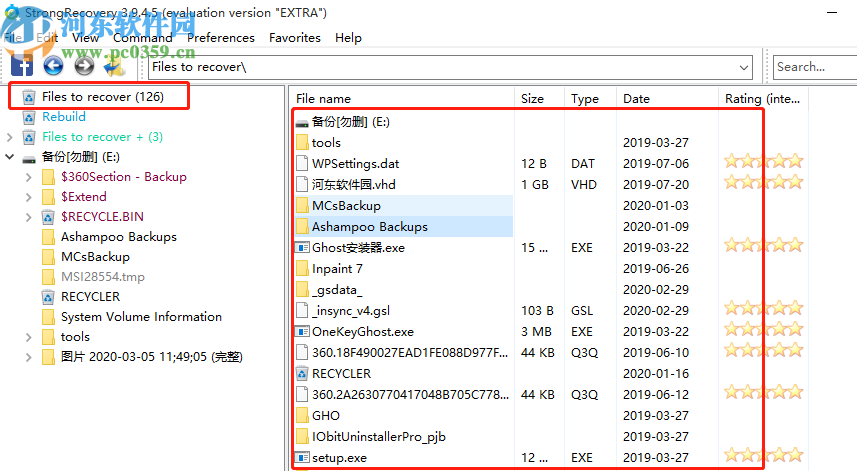Click Rebuild recycle icon in tree
The height and width of the screenshot is (471, 857).
(29, 117)
